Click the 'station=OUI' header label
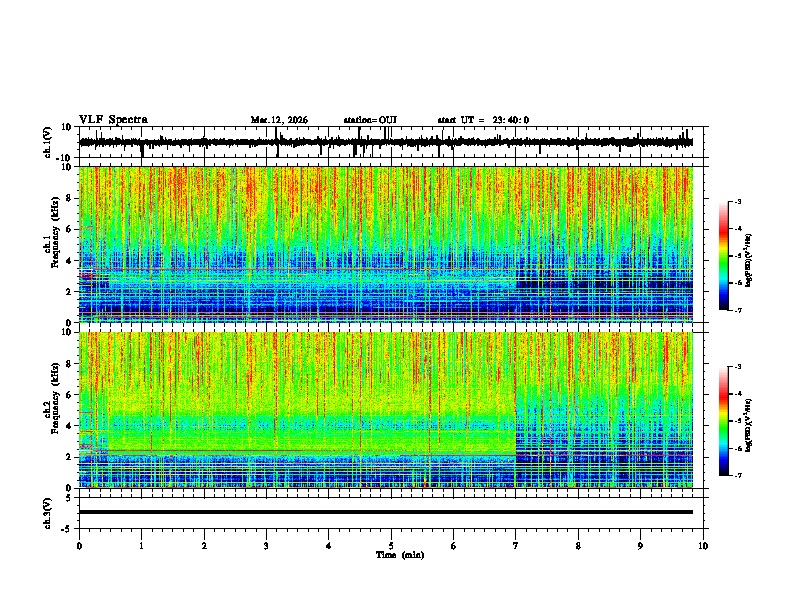 [370, 120]
